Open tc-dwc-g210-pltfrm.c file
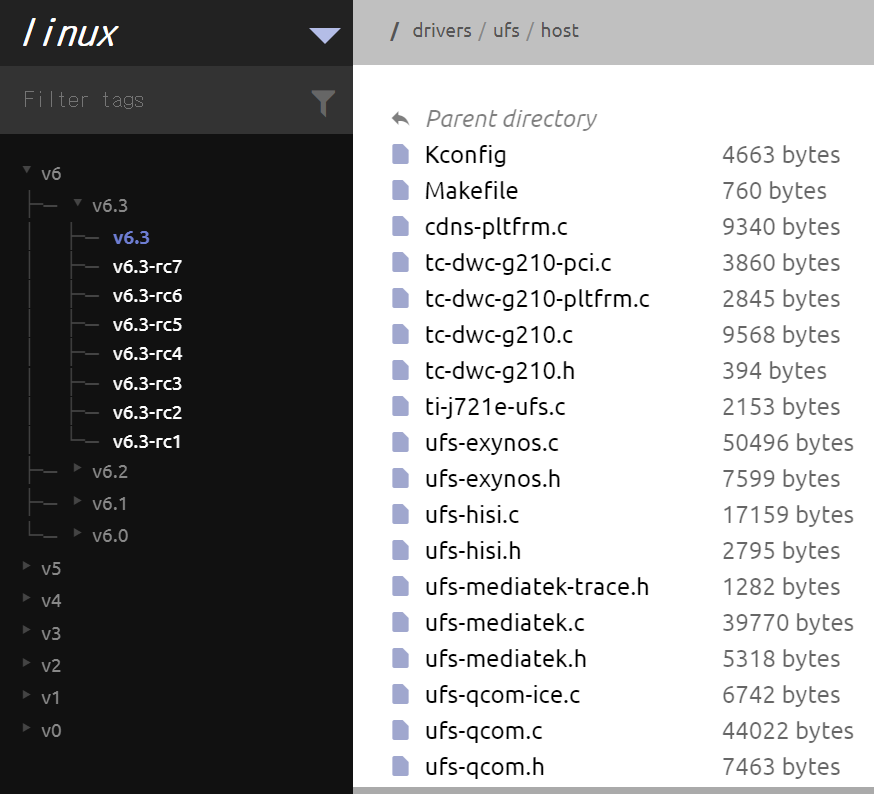The height and width of the screenshot is (794, 874). (537, 299)
